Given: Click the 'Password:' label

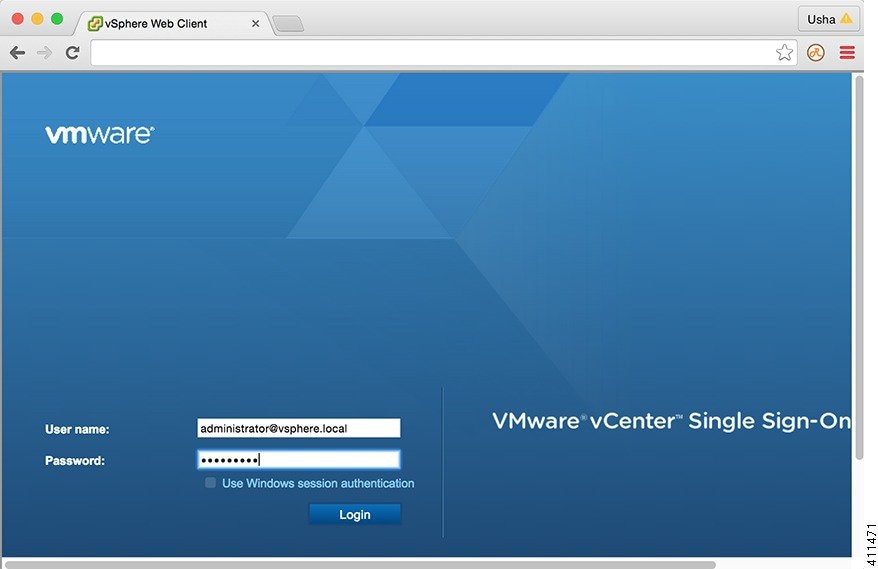Looking at the screenshot, I should click(75, 460).
